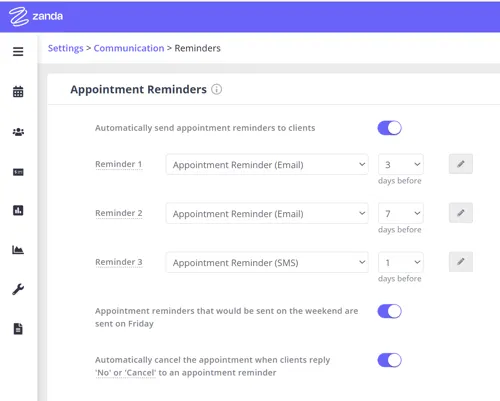Click the Appointment Reminders info icon

pyautogui.click(x=216, y=89)
